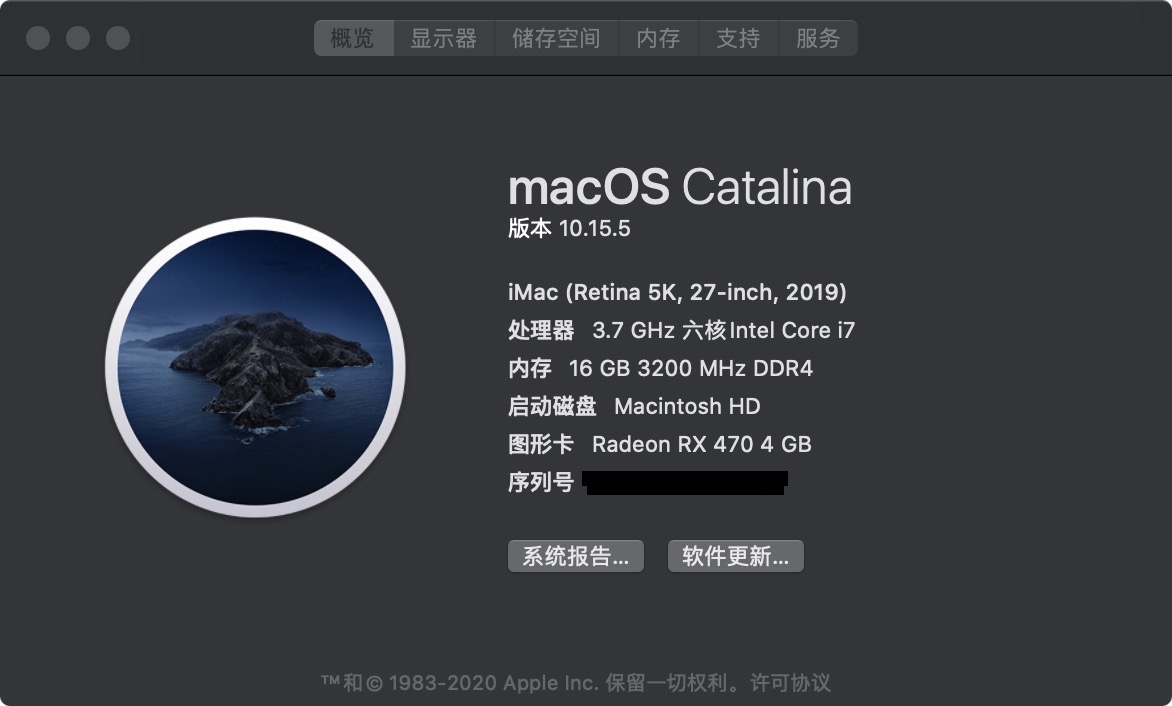The height and width of the screenshot is (706, 1172).
Task: Click the macOS Catalina island icon
Action: tap(256, 367)
